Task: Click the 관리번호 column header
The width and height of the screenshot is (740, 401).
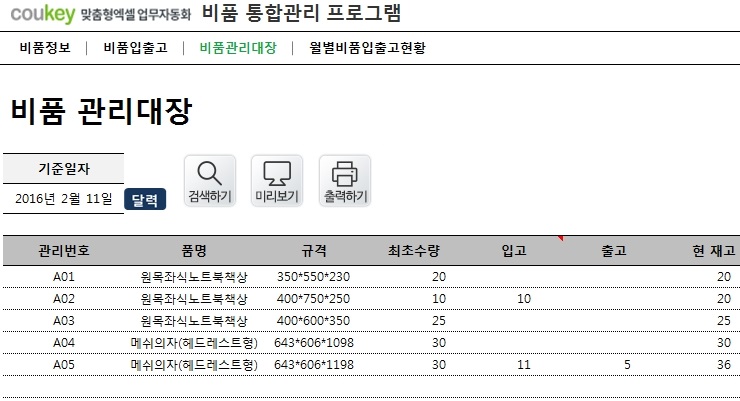Action: (x=64, y=251)
